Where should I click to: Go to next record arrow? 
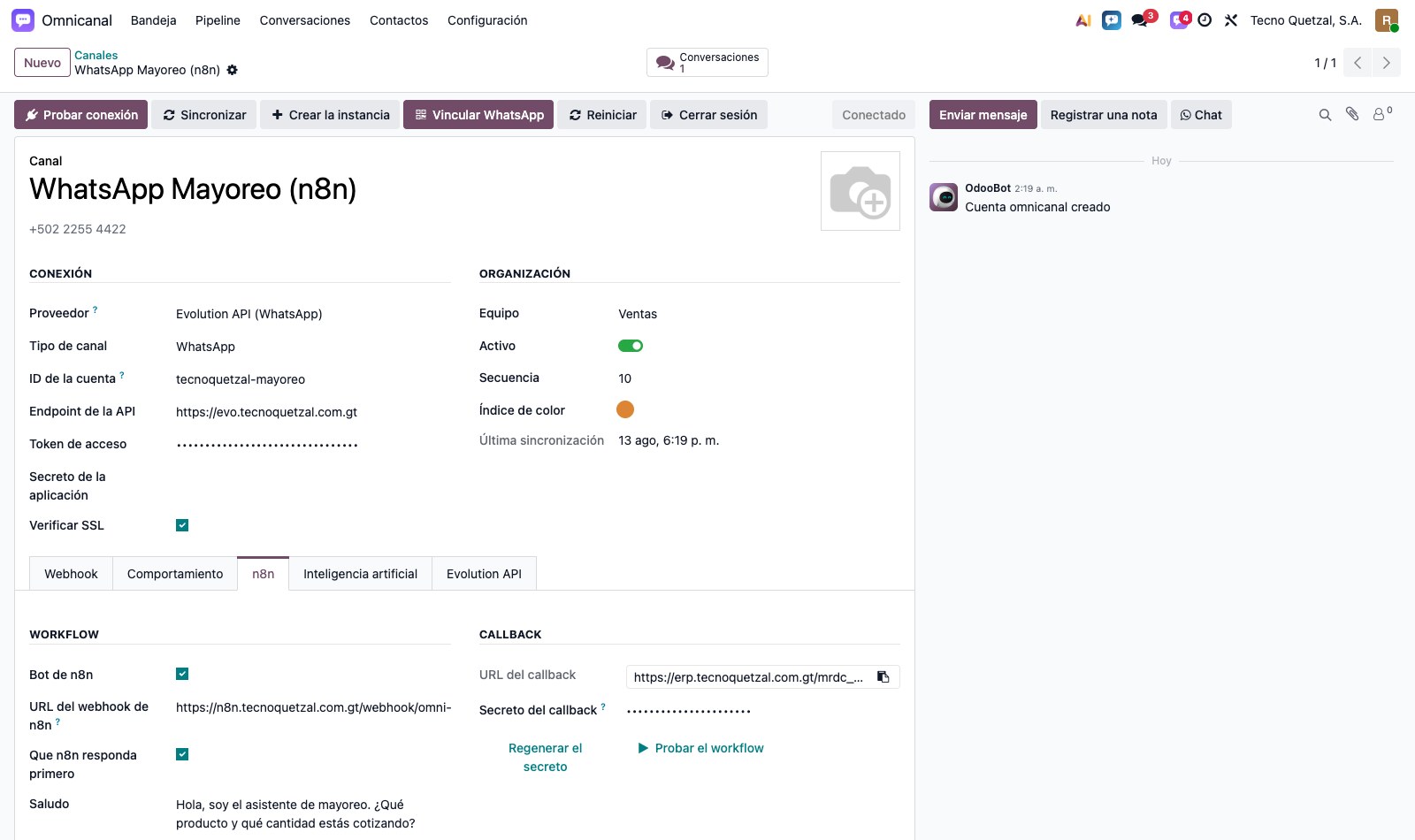coord(1386,63)
